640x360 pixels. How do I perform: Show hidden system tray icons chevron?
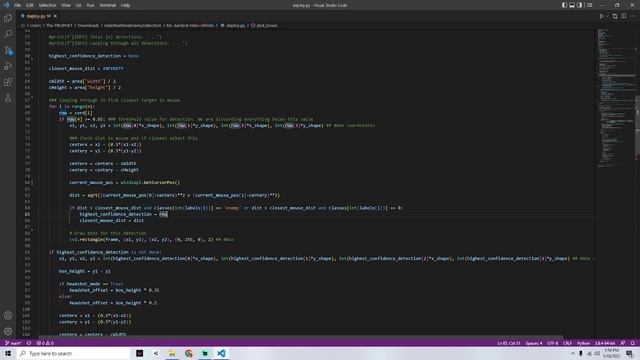(572, 353)
